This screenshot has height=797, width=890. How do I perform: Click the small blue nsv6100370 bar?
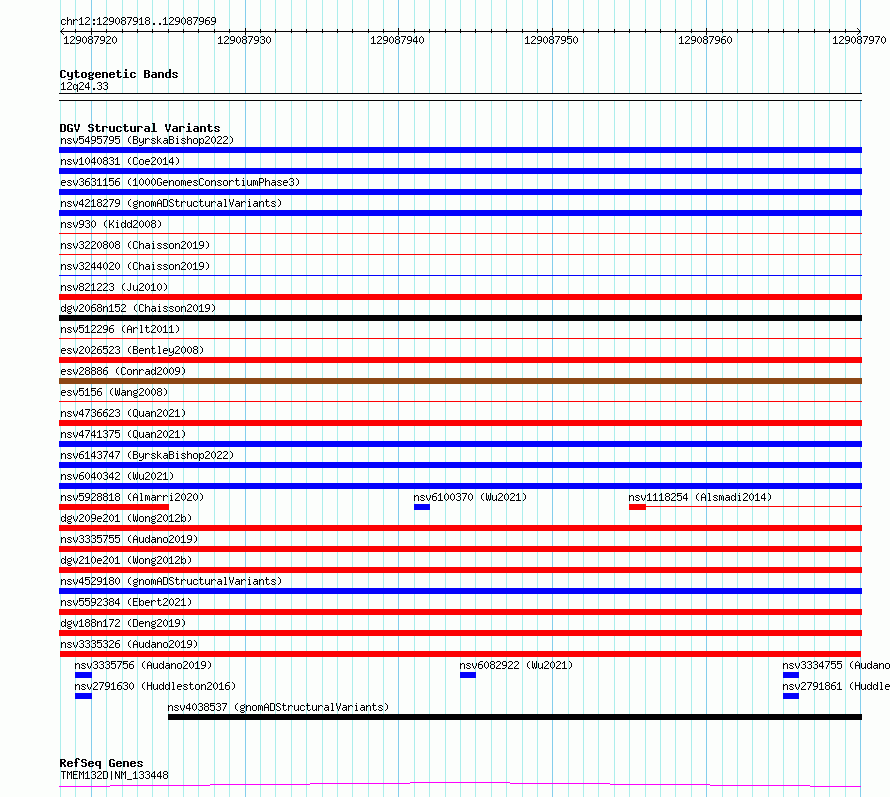(x=422, y=507)
